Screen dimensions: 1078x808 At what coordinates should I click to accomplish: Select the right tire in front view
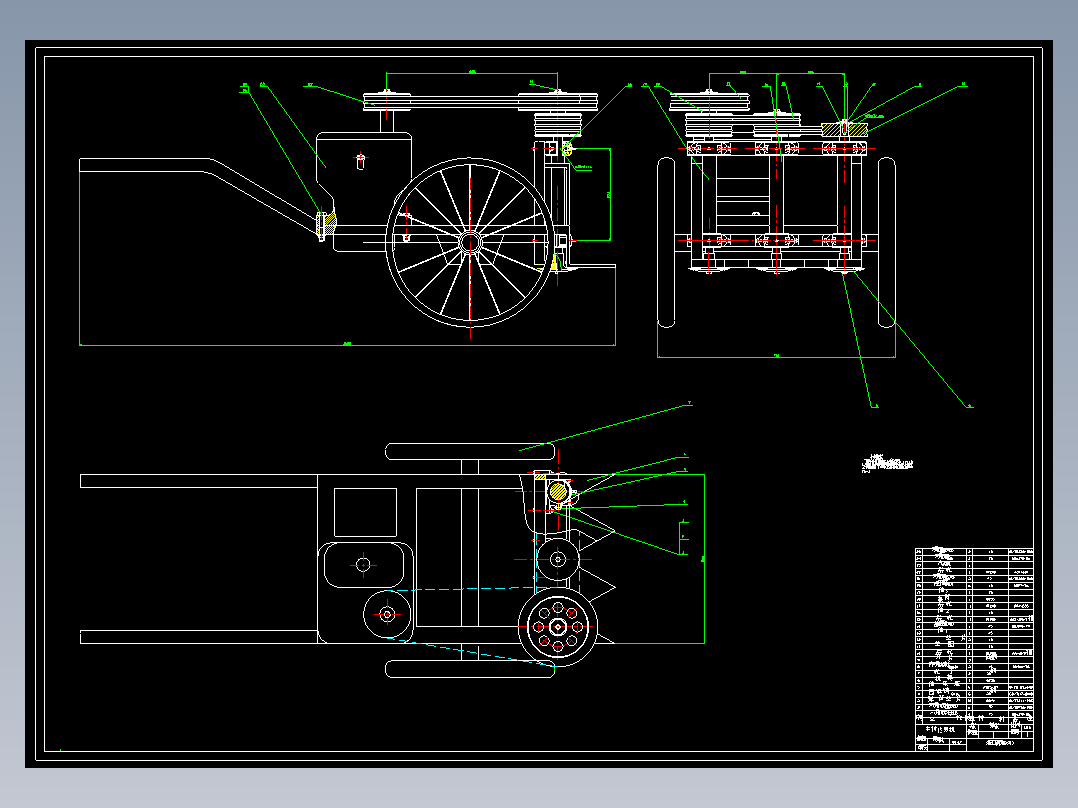pyautogui.click(x=887, y=242)
